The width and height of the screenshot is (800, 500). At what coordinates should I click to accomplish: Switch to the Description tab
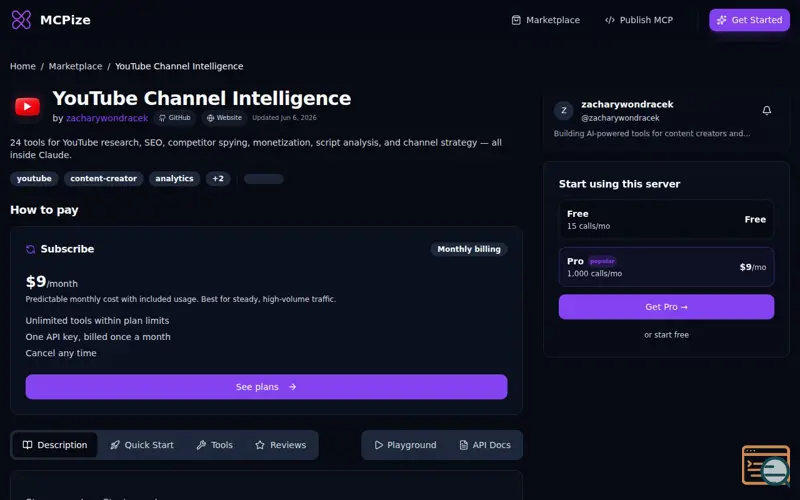coord(55,445)
